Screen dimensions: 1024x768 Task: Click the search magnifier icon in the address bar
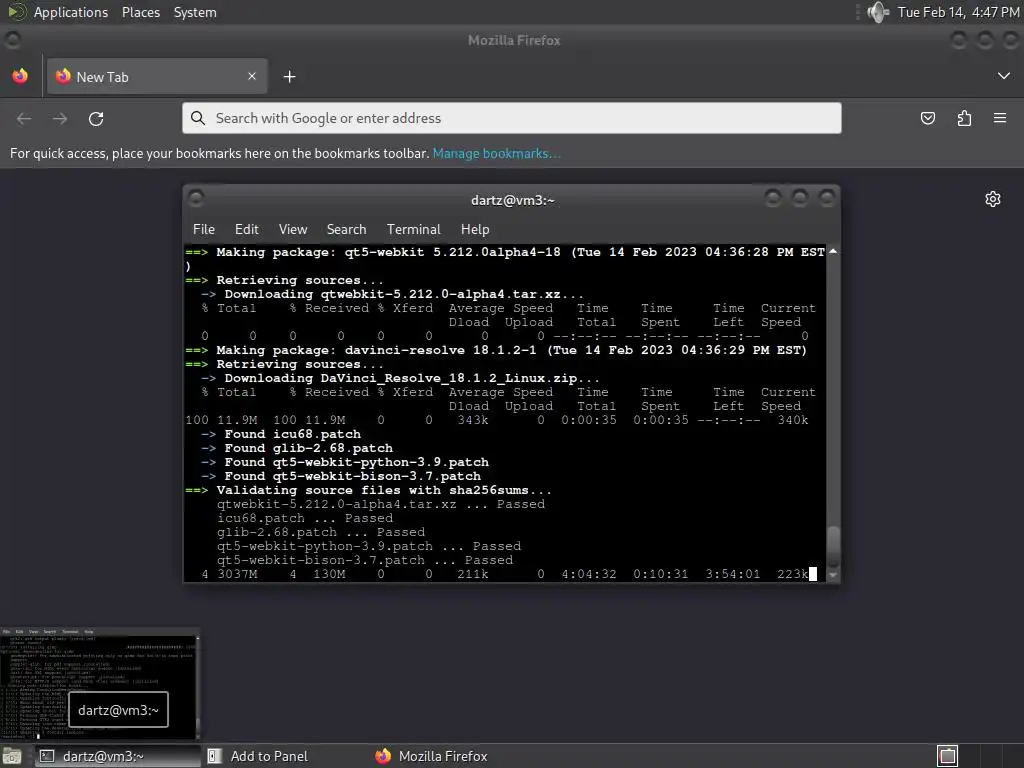coord(197,118)
